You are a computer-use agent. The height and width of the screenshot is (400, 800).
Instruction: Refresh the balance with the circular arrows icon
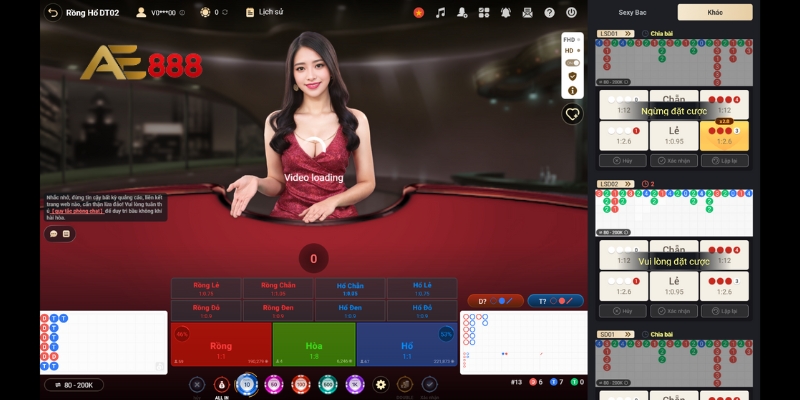pyautogui.click(x=225, y=12)
